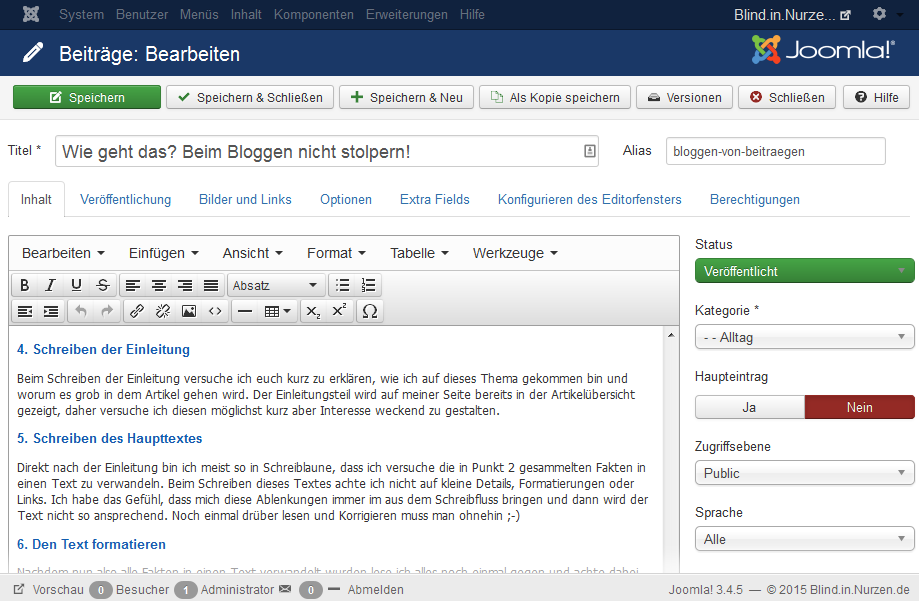Align text left
Image resolution: width=919 pixels, height=601 pixels.
[x=133, y=286]
